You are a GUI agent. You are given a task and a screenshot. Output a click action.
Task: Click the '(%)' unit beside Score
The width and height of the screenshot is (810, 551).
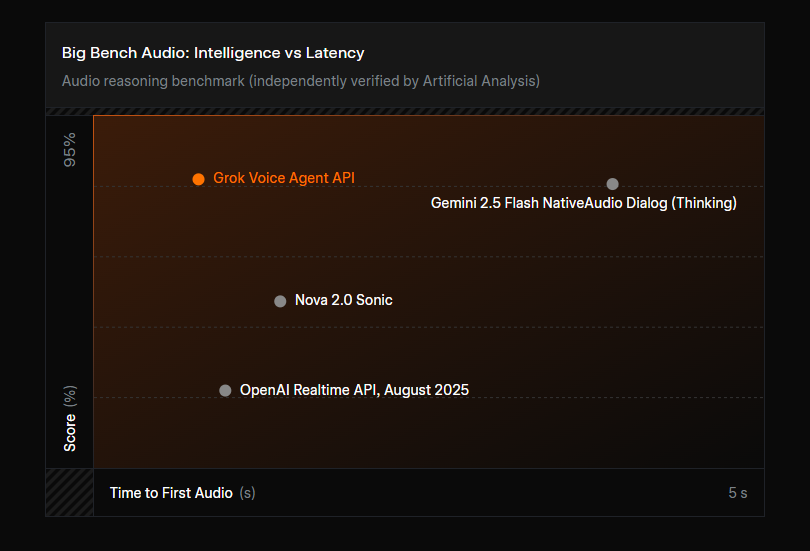(70, 396)
